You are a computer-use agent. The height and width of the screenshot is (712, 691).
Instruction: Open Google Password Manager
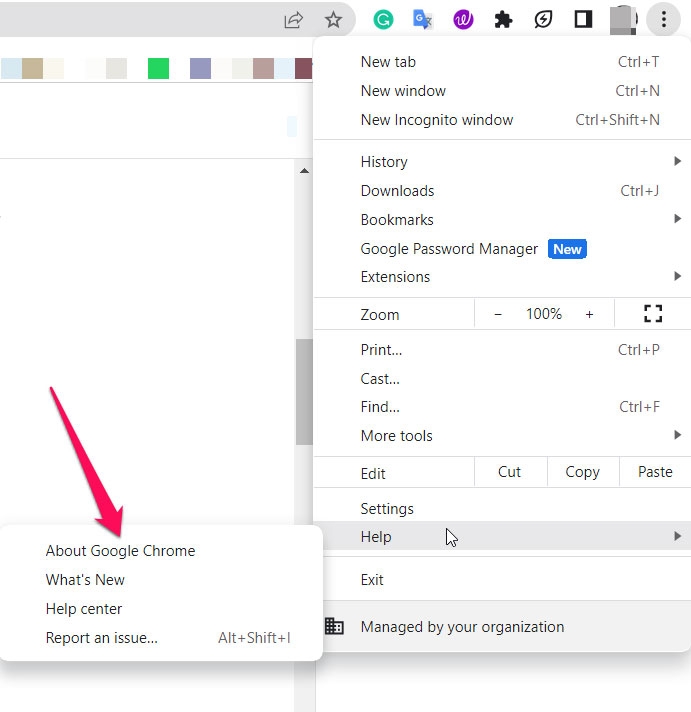click(x=502, y=249)
